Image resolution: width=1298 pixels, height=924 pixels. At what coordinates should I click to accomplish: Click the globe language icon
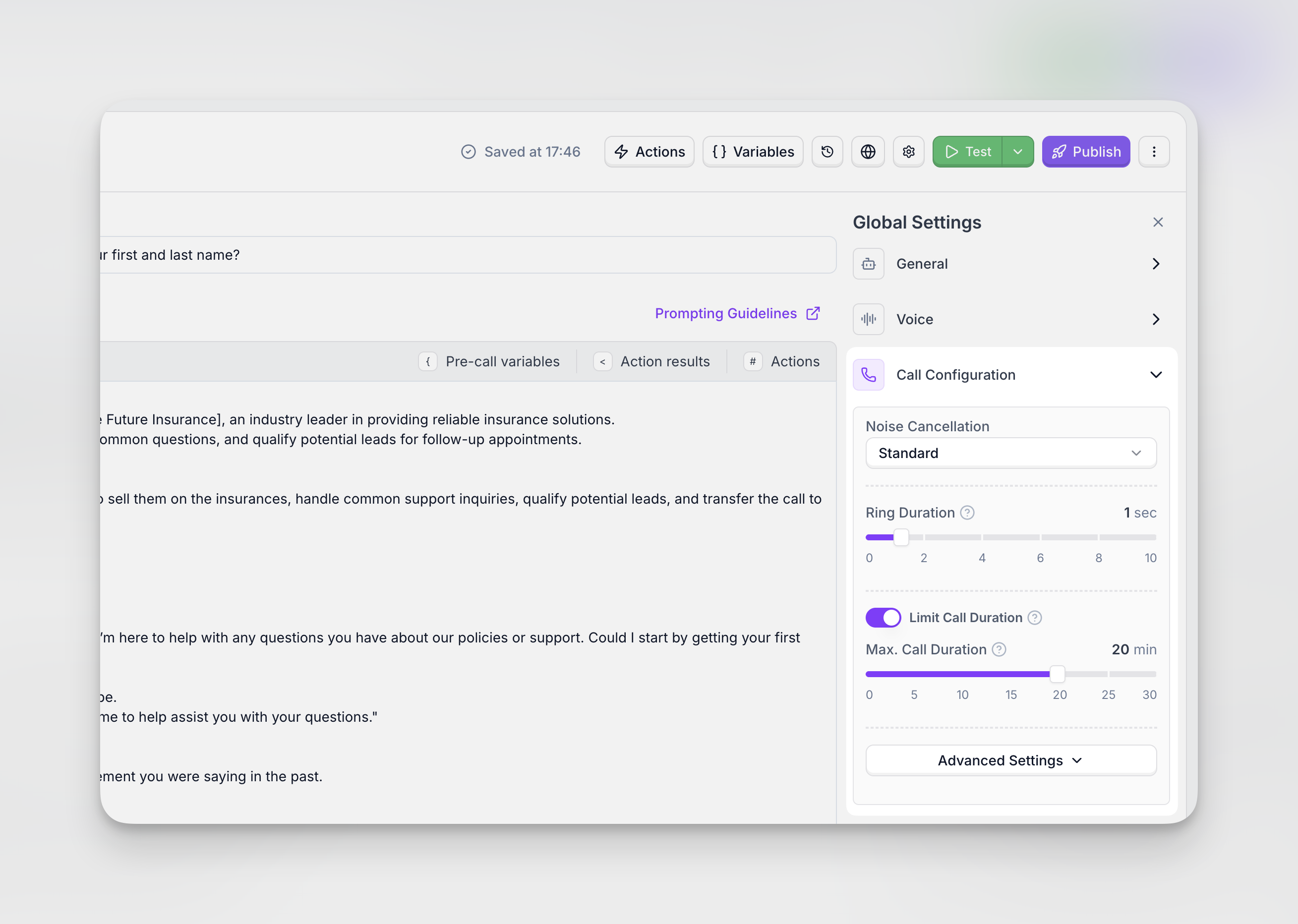pyautogui.click(x=867, y=151)
